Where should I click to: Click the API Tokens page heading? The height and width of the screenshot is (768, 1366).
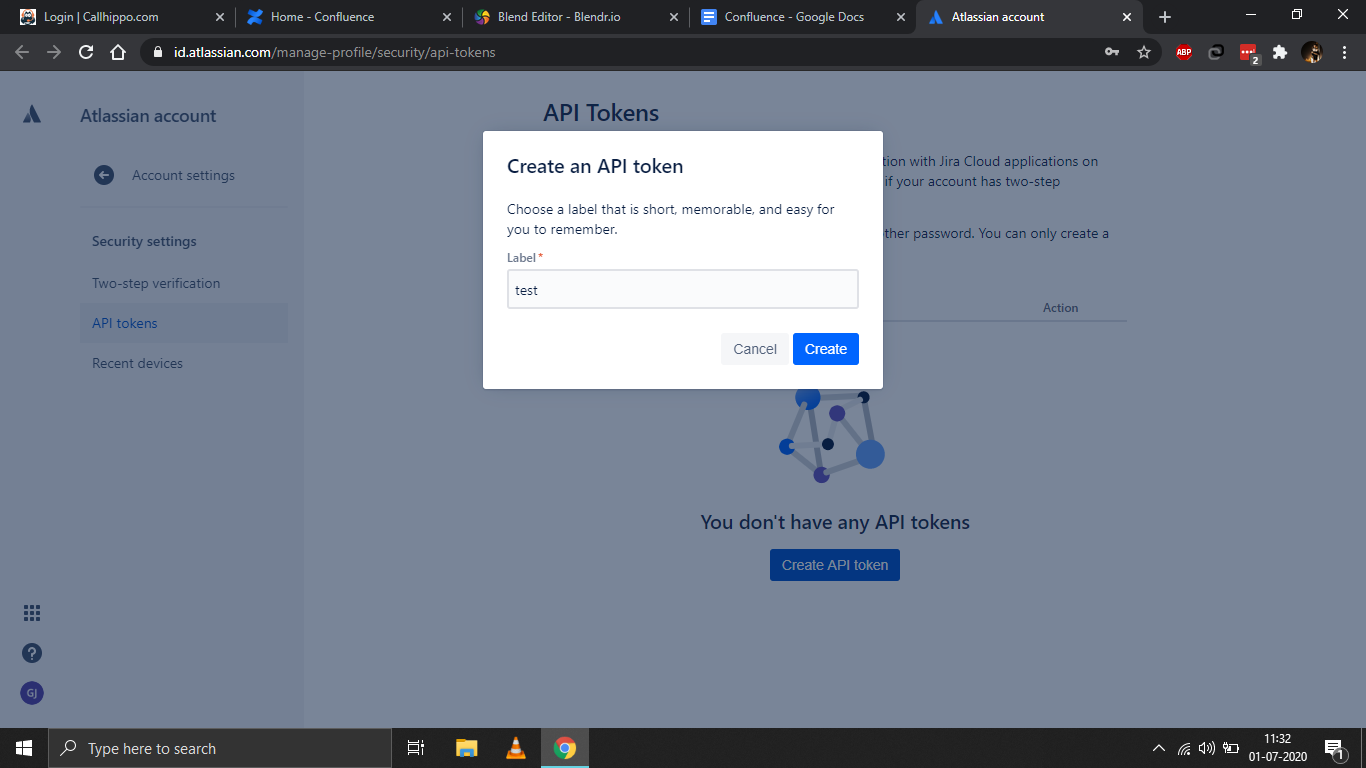coord(601,113)
